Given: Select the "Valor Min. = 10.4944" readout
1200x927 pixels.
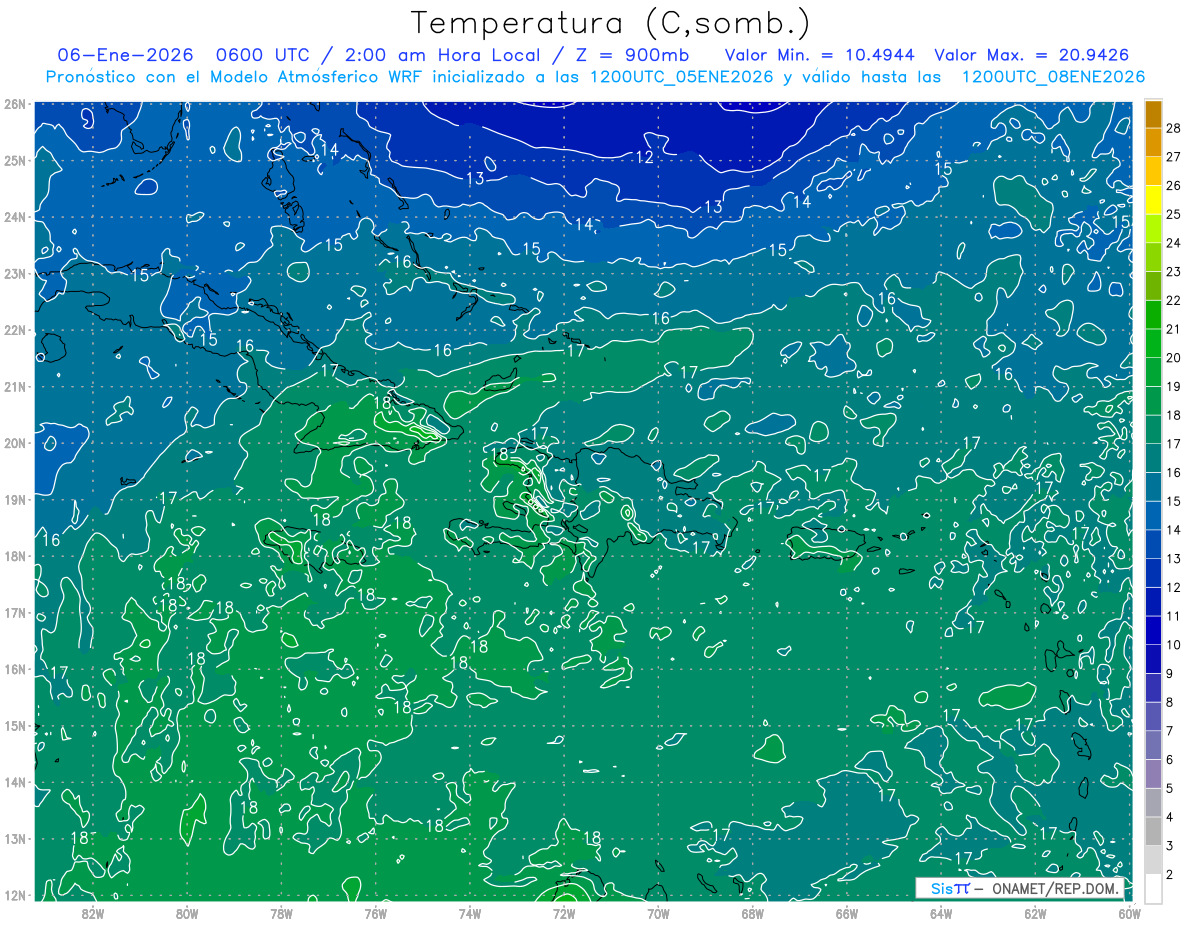Looking at the screenshot, I should pos(819,55).
